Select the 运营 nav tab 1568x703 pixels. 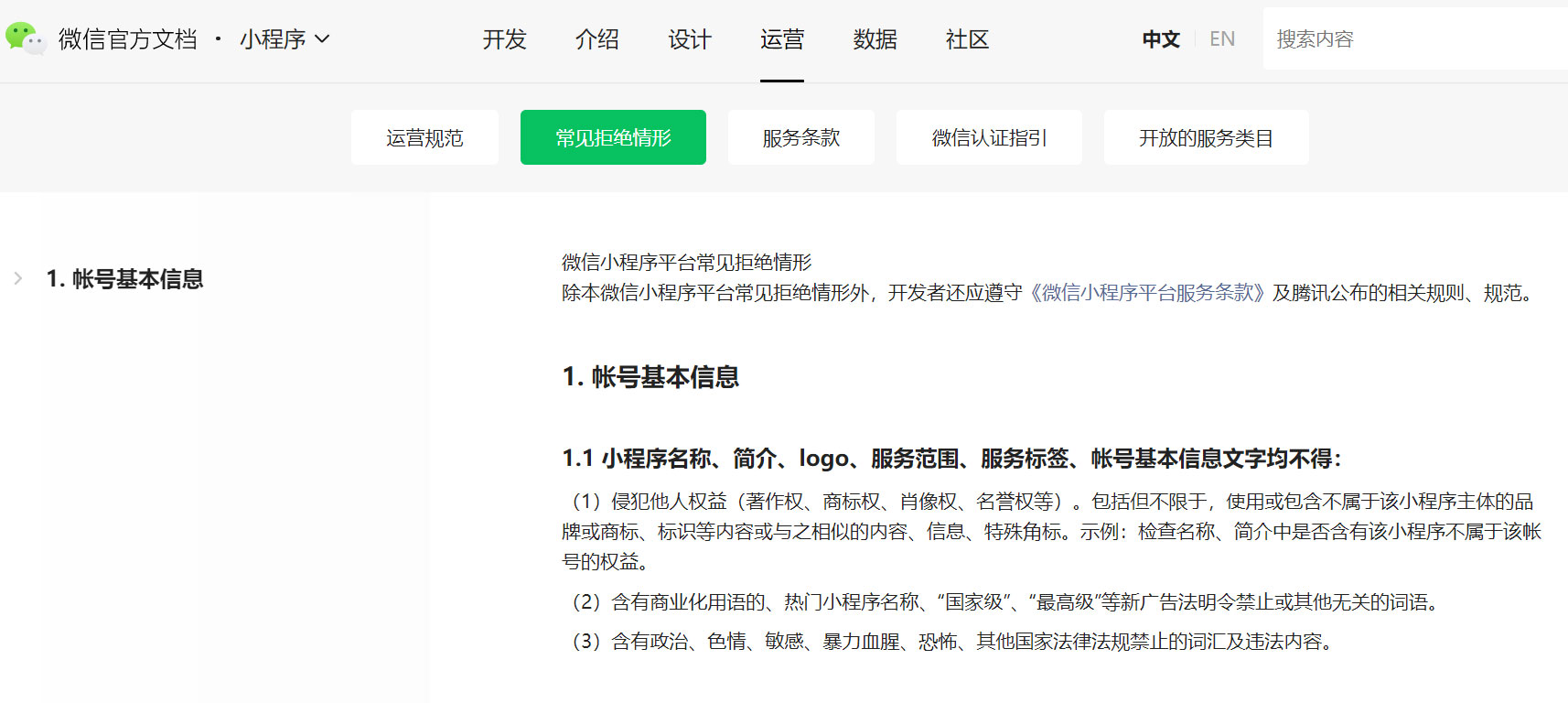782,39
